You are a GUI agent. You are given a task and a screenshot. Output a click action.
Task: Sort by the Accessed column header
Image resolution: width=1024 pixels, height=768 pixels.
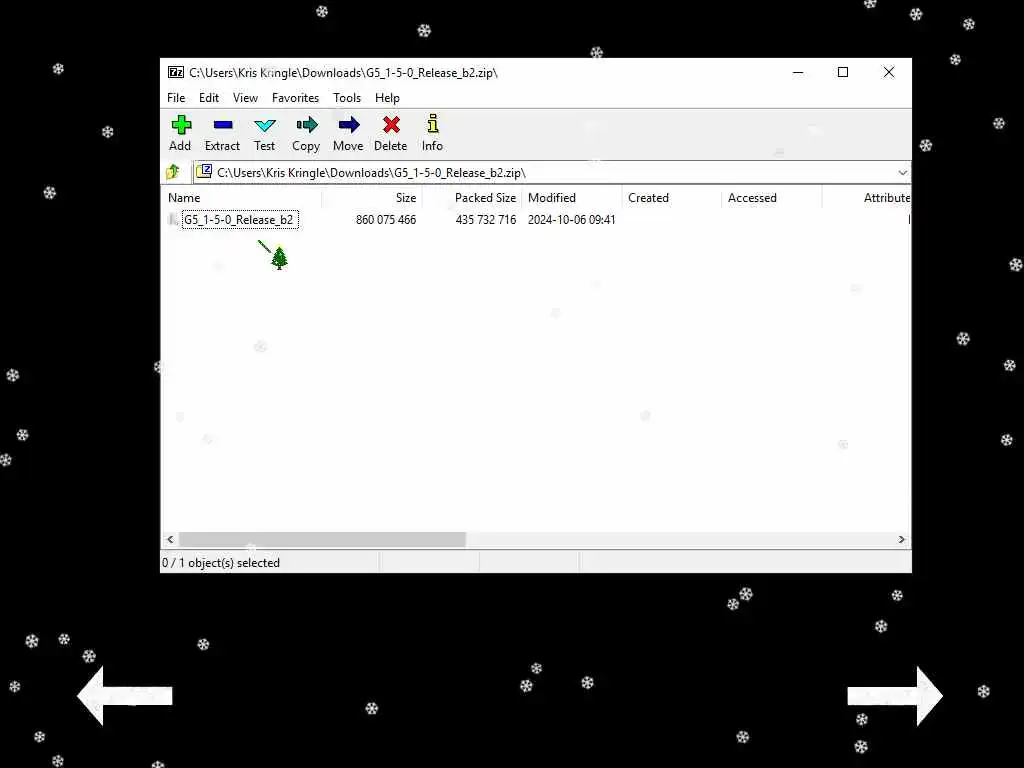click(772, 198)
